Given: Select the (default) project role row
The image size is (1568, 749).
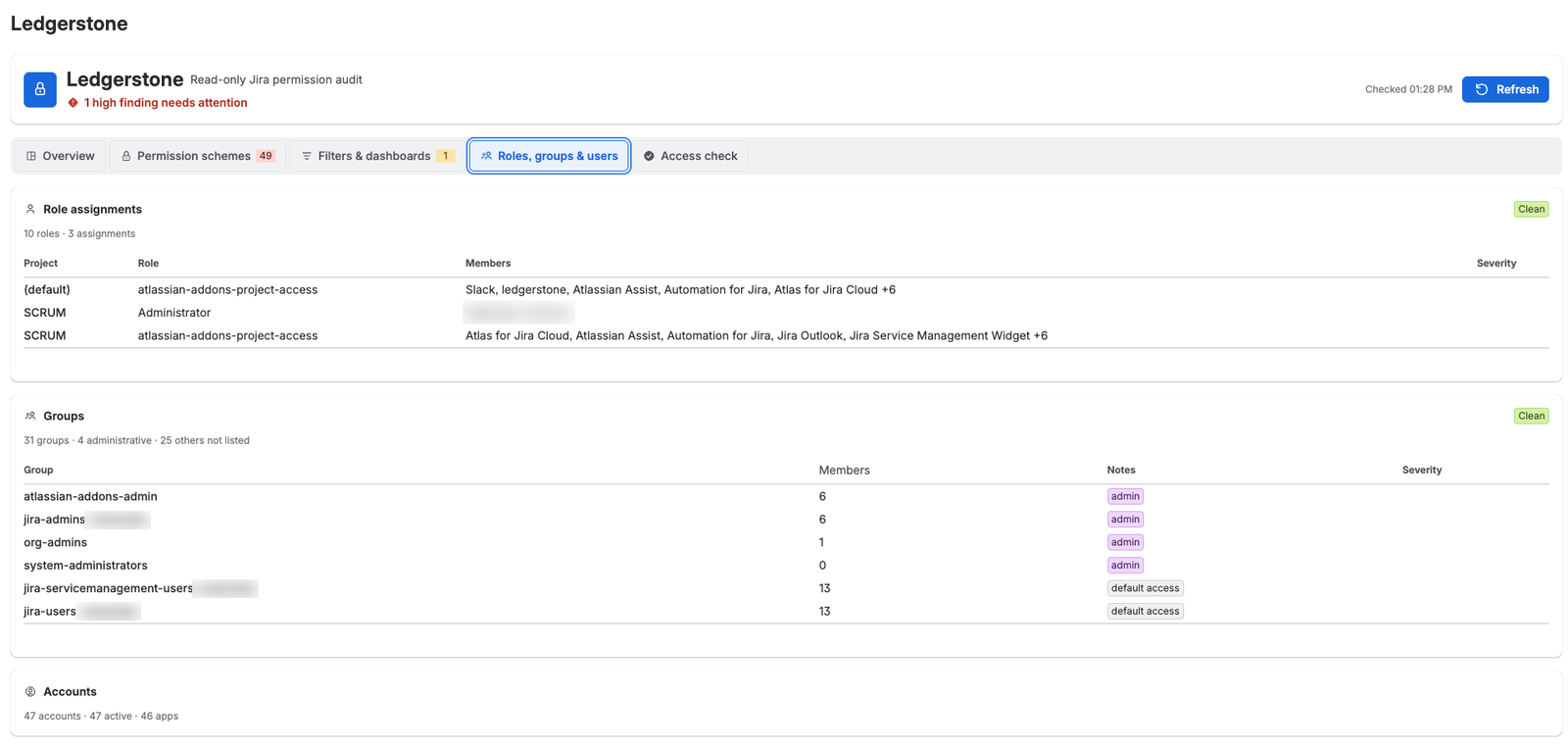Looking at the screenshot, I should (786, 290).
